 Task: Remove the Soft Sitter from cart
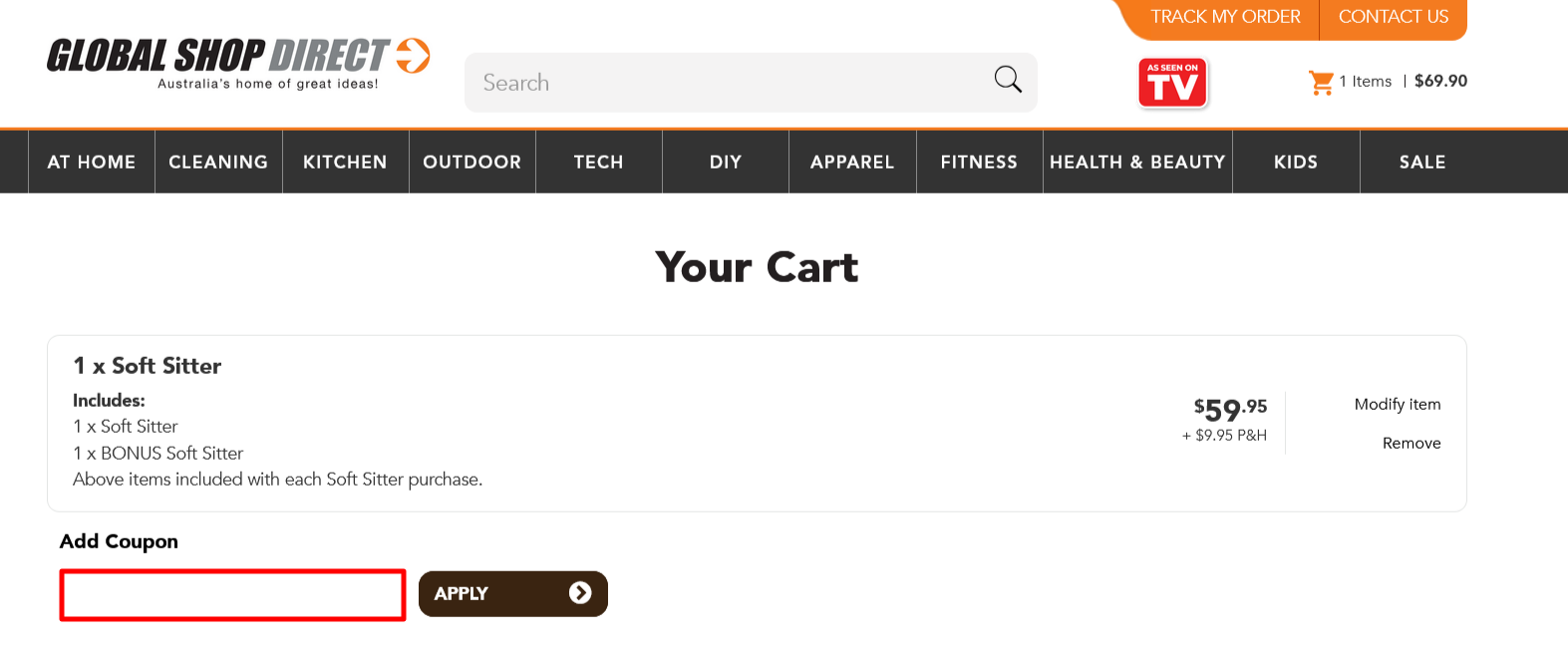point(1411,443)
